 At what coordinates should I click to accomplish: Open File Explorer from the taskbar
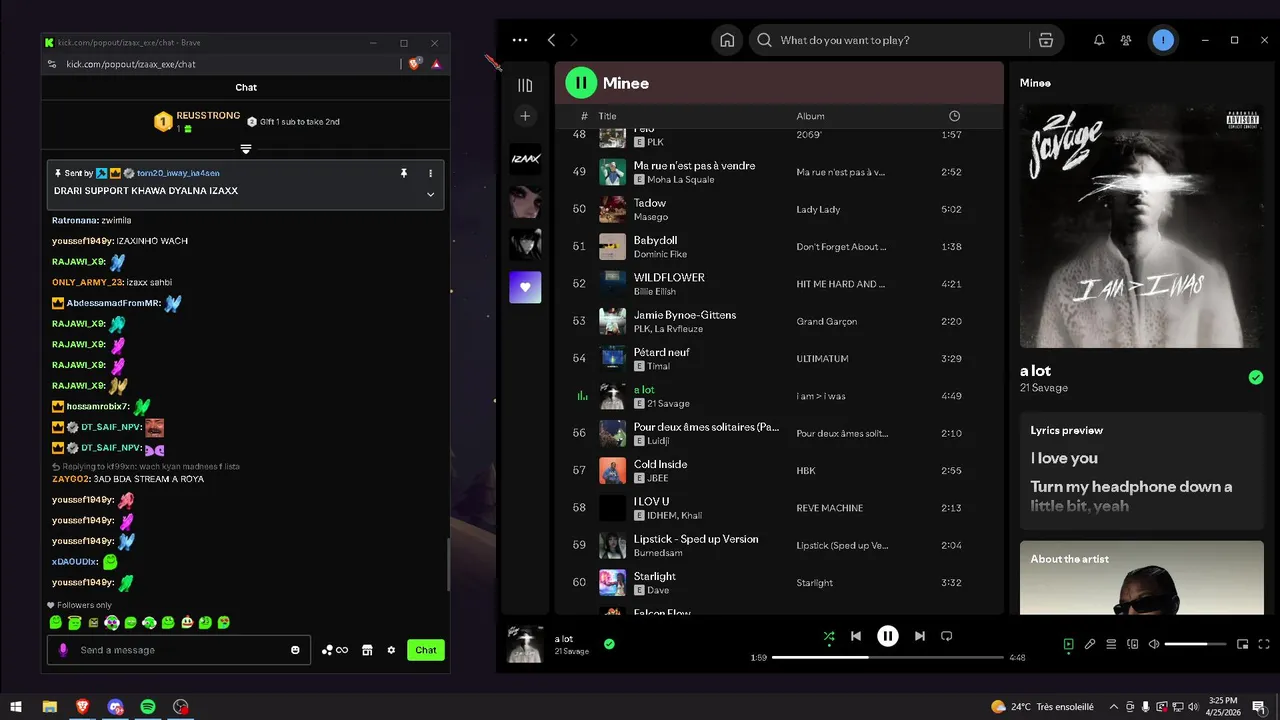click(x=50, y=707)
